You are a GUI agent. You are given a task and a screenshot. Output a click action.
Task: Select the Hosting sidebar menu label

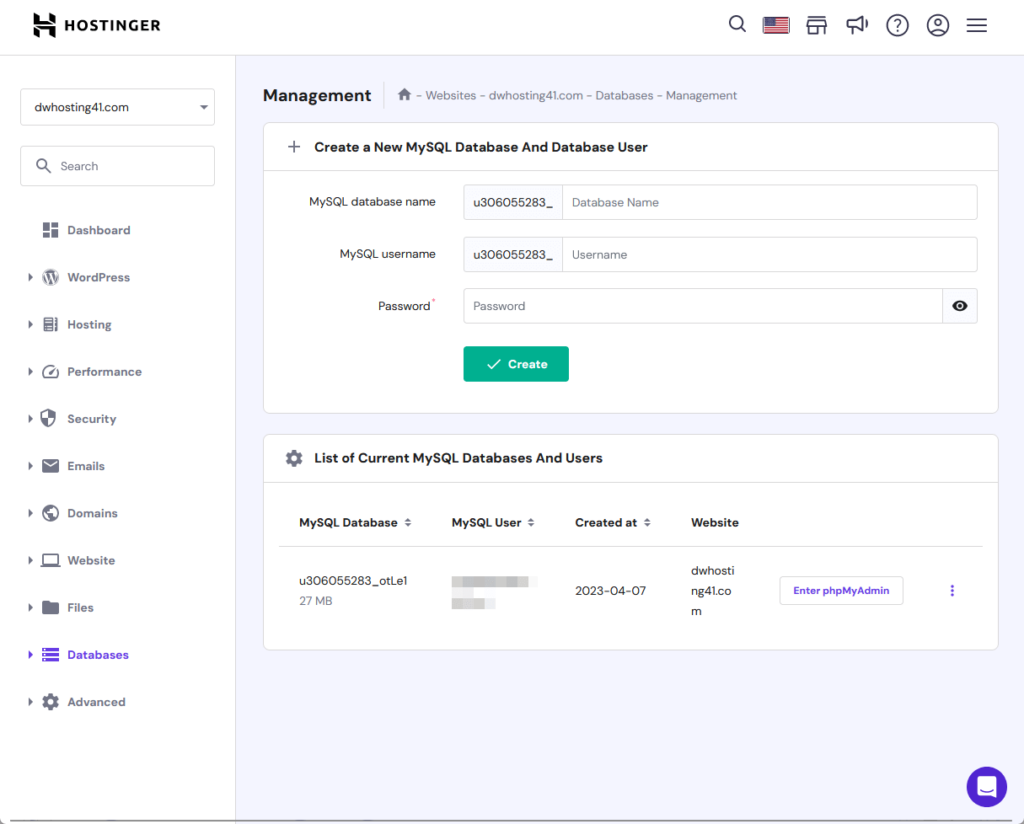click(89, 325)
